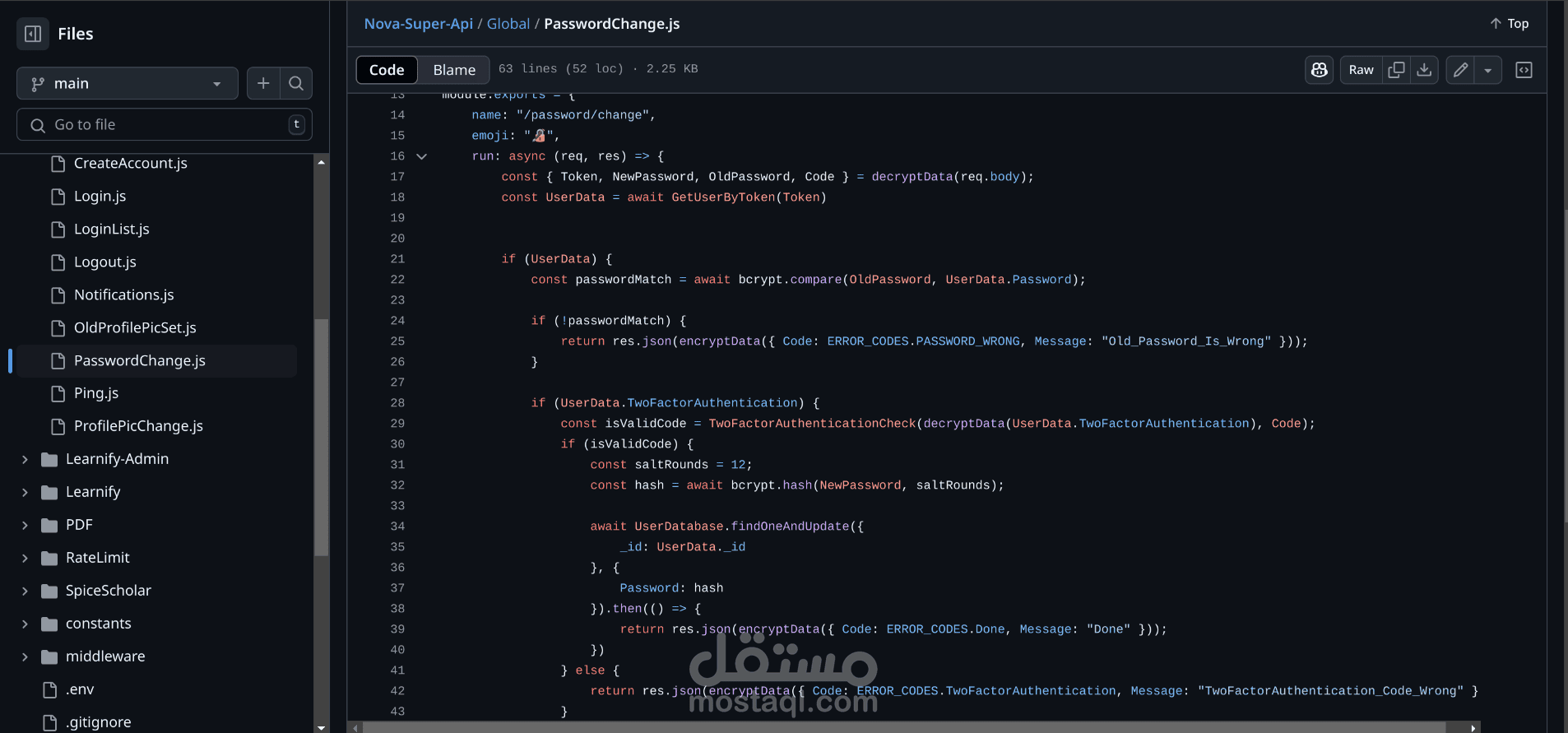
Task: Click the Learnify-Admin folder icon
Action: tap(49, 459)
